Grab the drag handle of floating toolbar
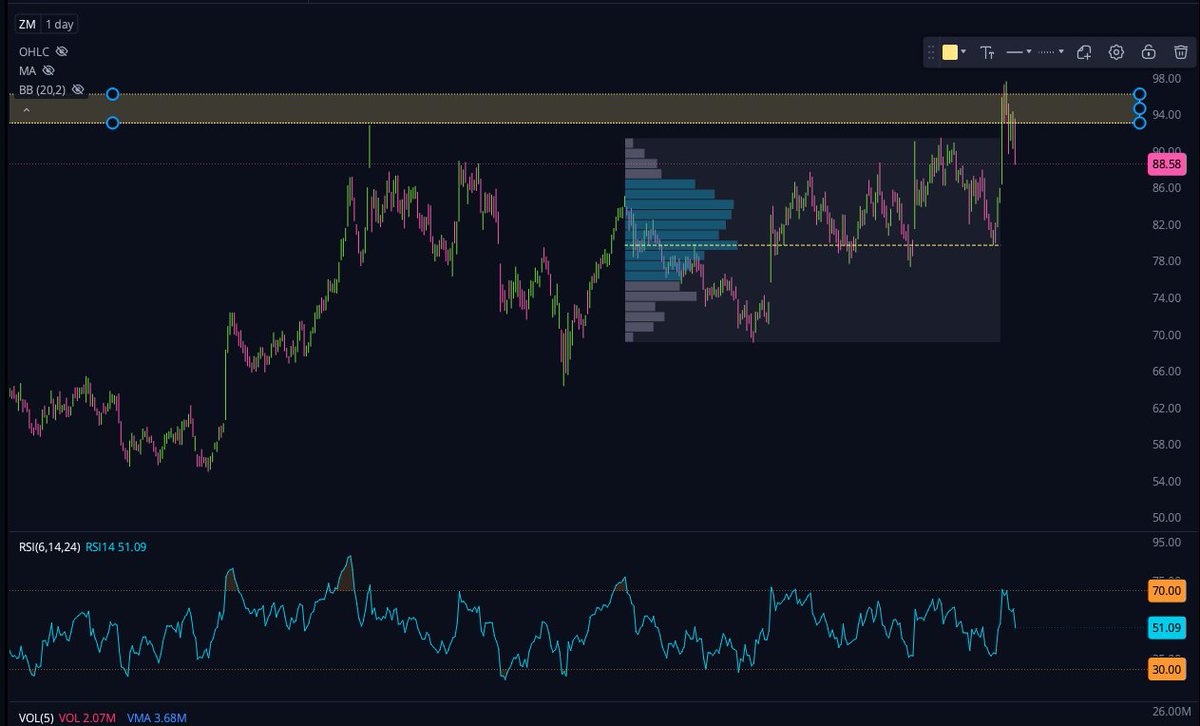The height and width of the screenshot is (726, 1200). click(932, 52)
